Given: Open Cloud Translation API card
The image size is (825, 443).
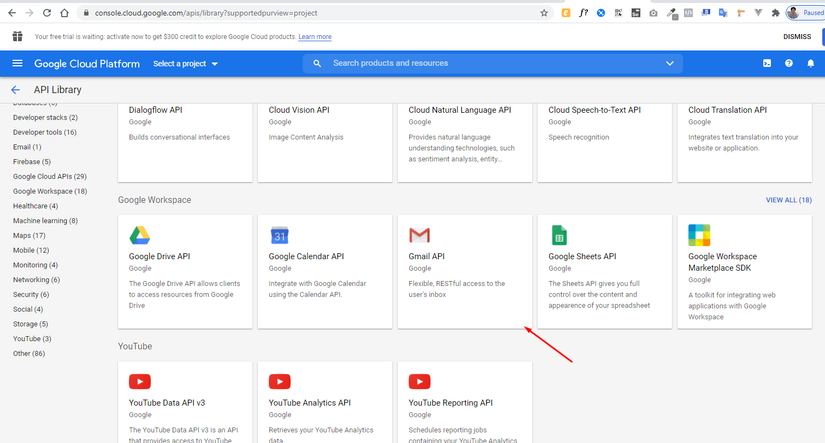Looking at the screenshot, I should 744,143.
